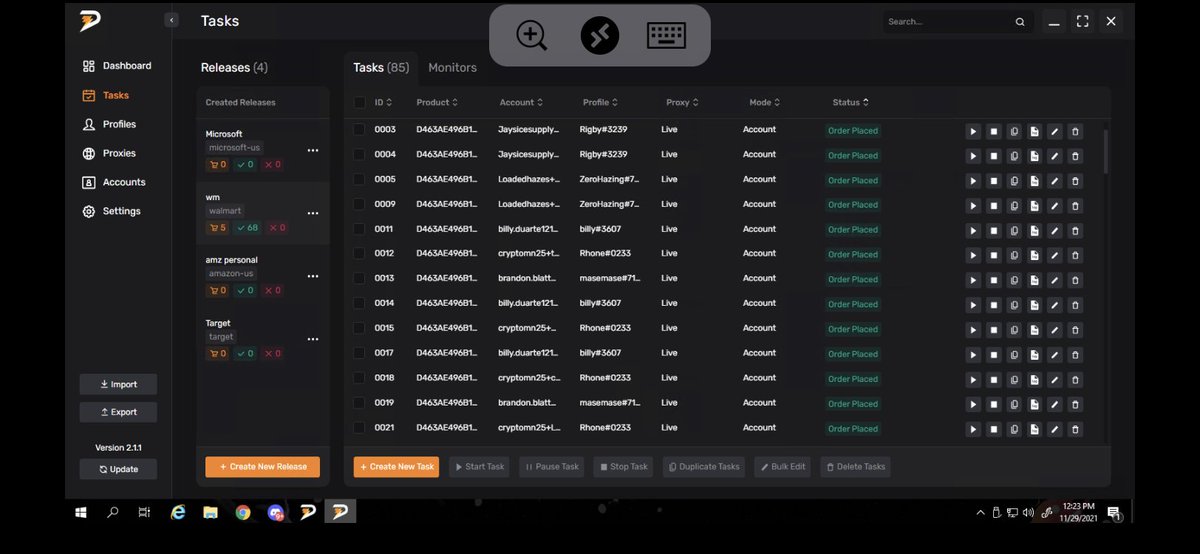Click the search magnifier icon
This screenshot has height=554, width=1200.
click(x=1020, y=21)
